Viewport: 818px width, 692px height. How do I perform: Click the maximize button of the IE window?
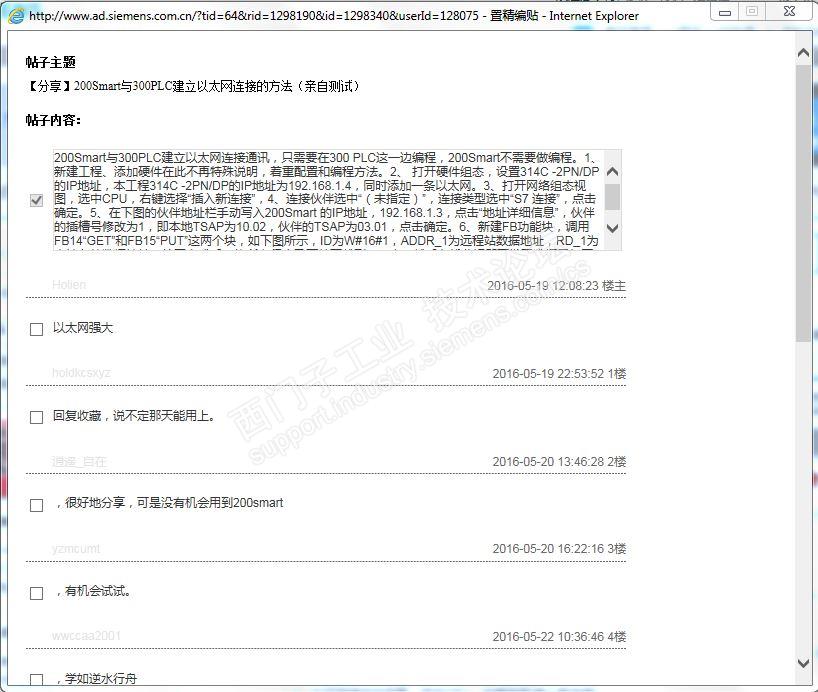(x=752, y=11)
